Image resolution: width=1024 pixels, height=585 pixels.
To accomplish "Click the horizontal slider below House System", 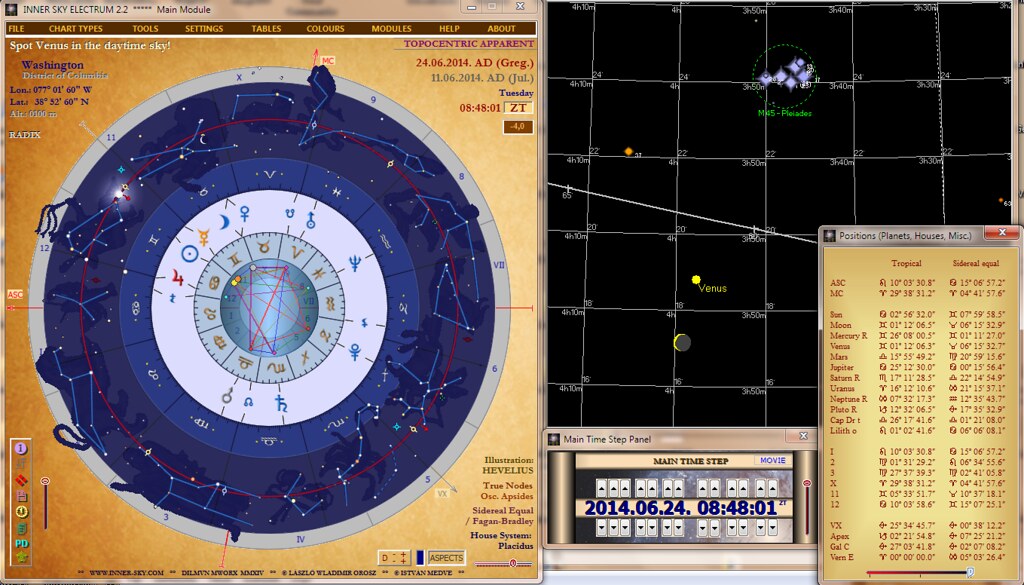I will 503,563.
